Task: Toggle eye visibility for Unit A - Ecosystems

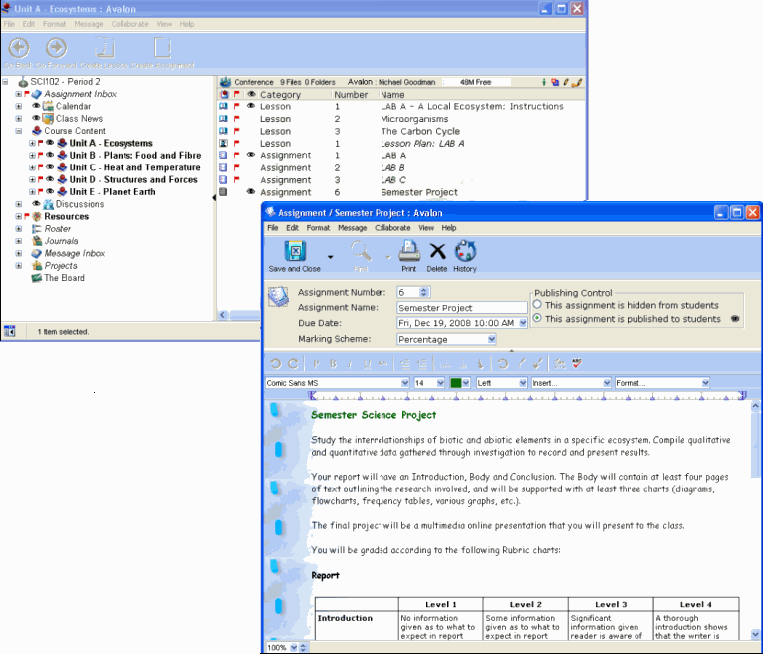Action: [x=50, y=143]
